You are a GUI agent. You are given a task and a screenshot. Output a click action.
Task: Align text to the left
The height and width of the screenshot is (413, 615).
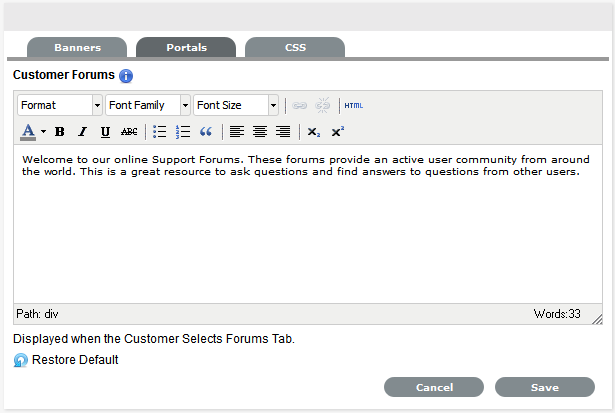(x=237, y=131)
